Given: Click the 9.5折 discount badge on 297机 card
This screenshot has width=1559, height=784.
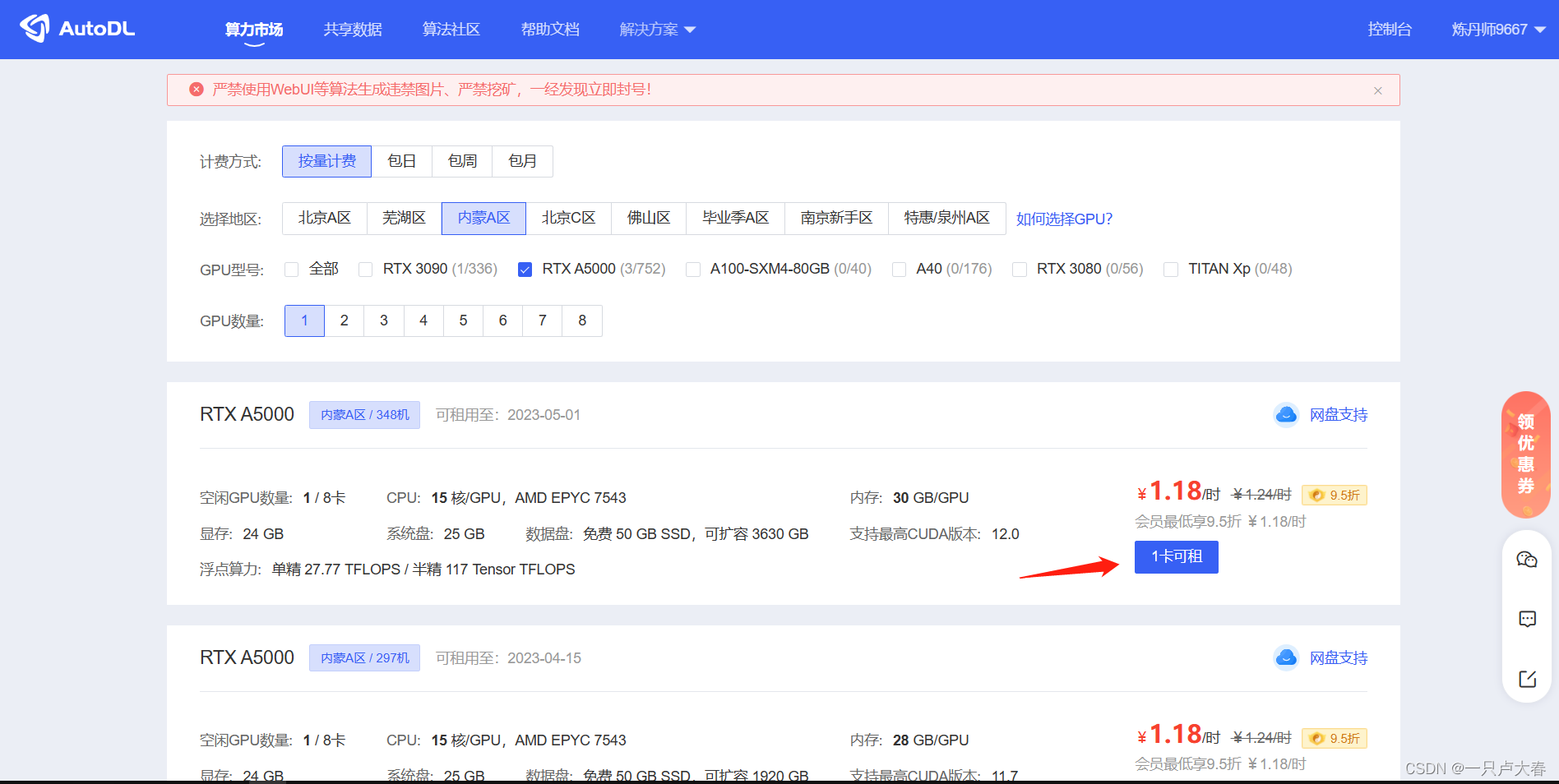Looking at the screenshot, I should 1335,738.
